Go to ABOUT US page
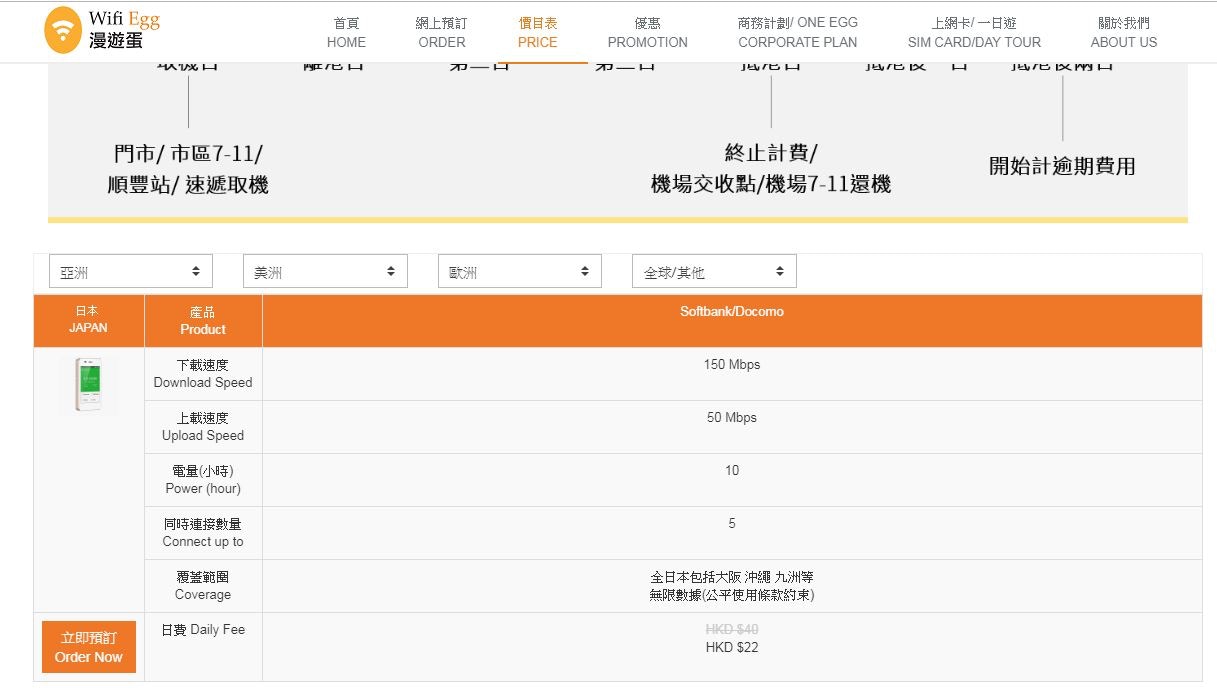 1124,32
